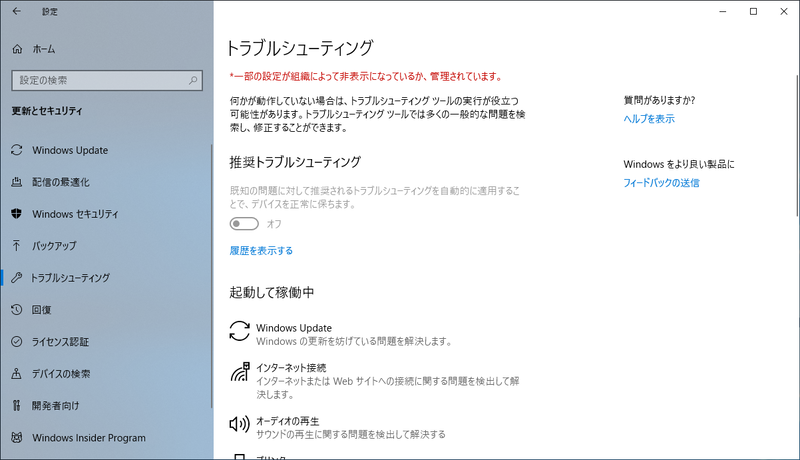Click the 起動して稼働中 heading

tap(271, 292)
